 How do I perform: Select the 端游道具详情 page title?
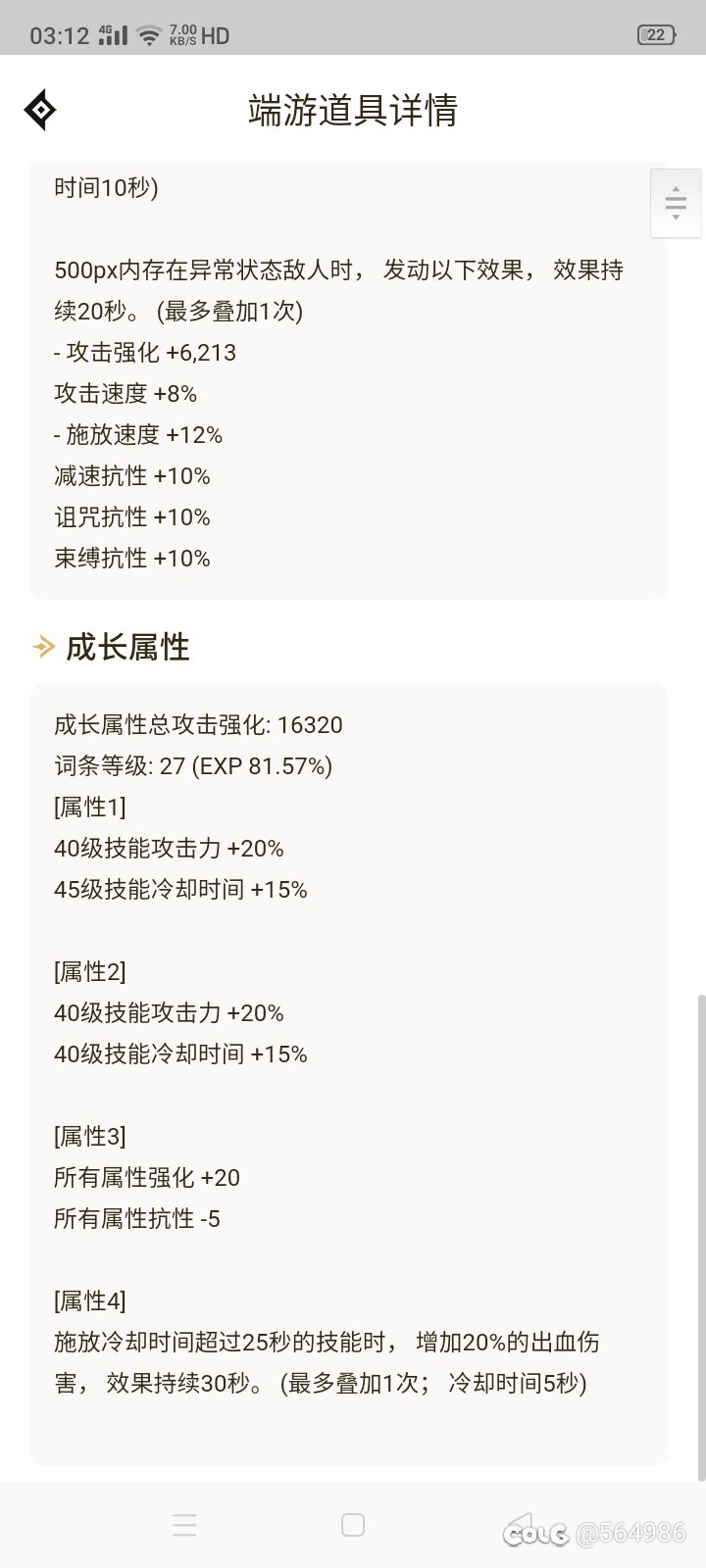tap(353, 110)
